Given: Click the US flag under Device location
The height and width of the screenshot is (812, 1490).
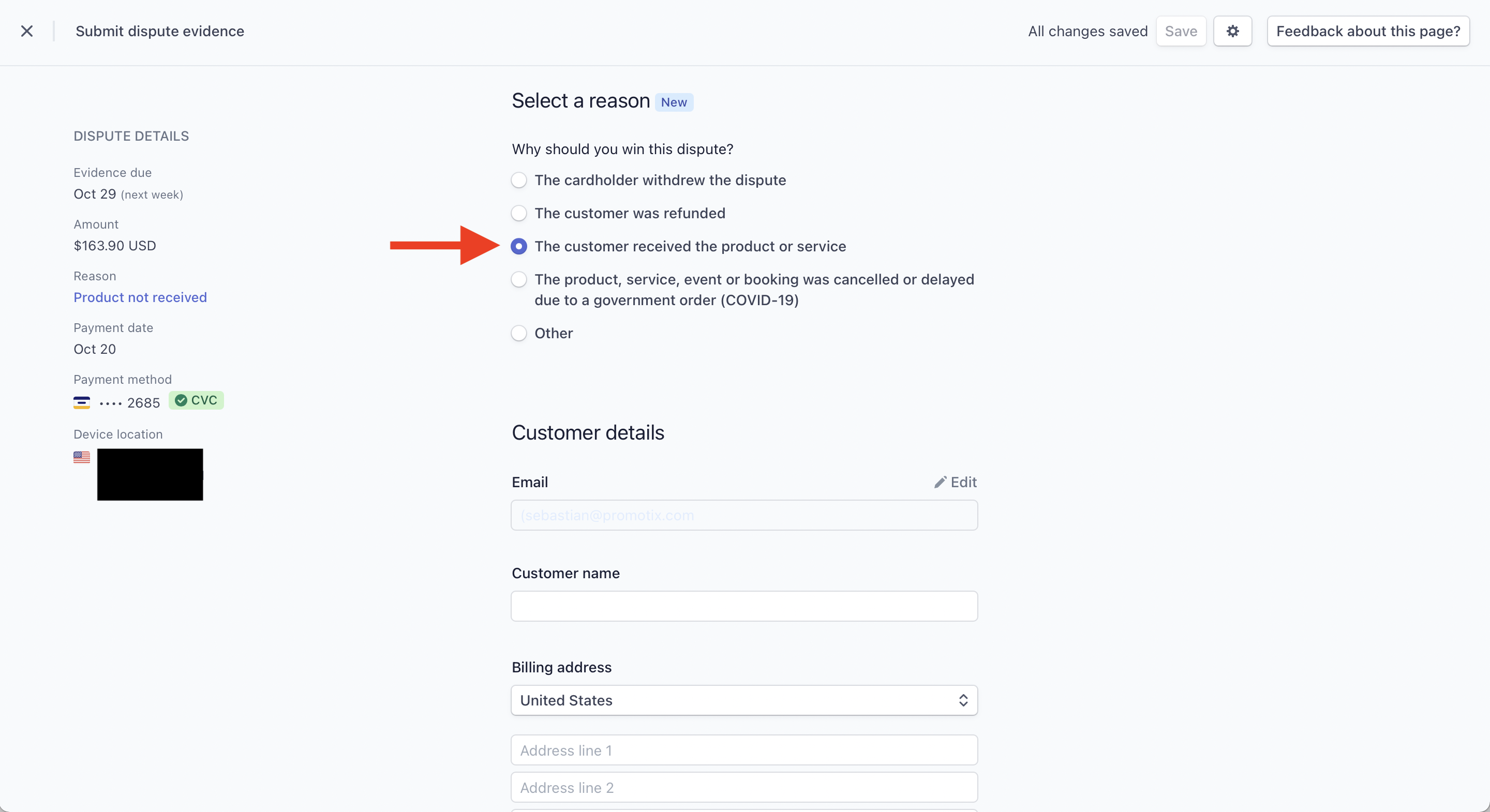Looking at the screenshot, I should [82, 457].
